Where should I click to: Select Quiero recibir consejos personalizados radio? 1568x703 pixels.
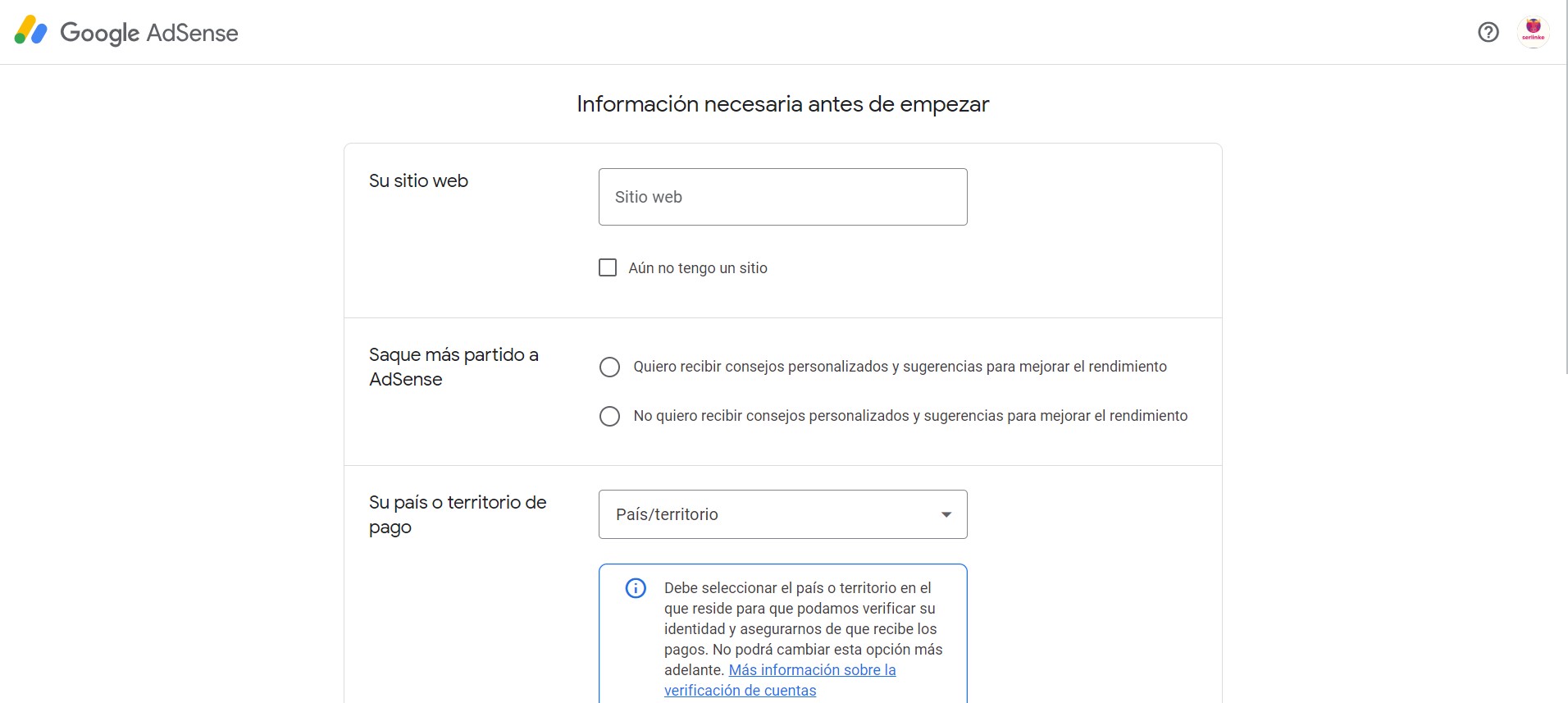click(x=609, y=367)
